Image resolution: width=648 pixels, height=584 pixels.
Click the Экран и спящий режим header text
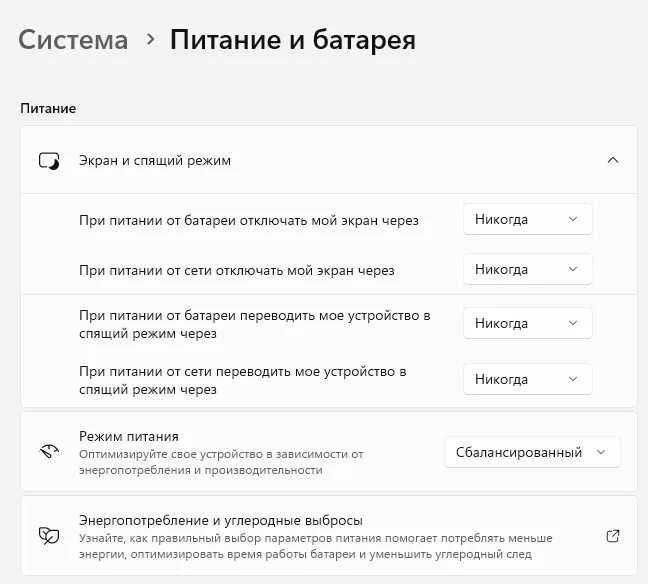[x=154, y=160]
